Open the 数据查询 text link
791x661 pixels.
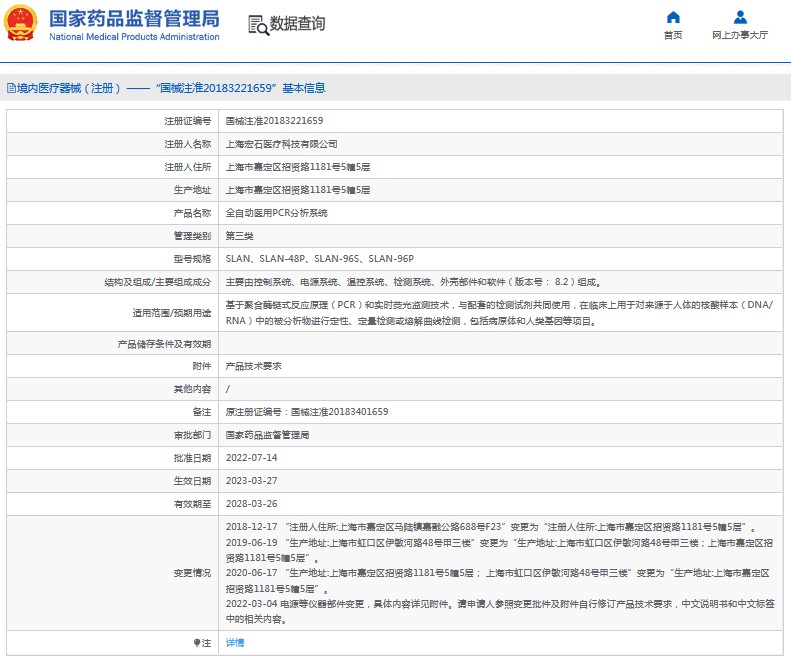[297, 24]
